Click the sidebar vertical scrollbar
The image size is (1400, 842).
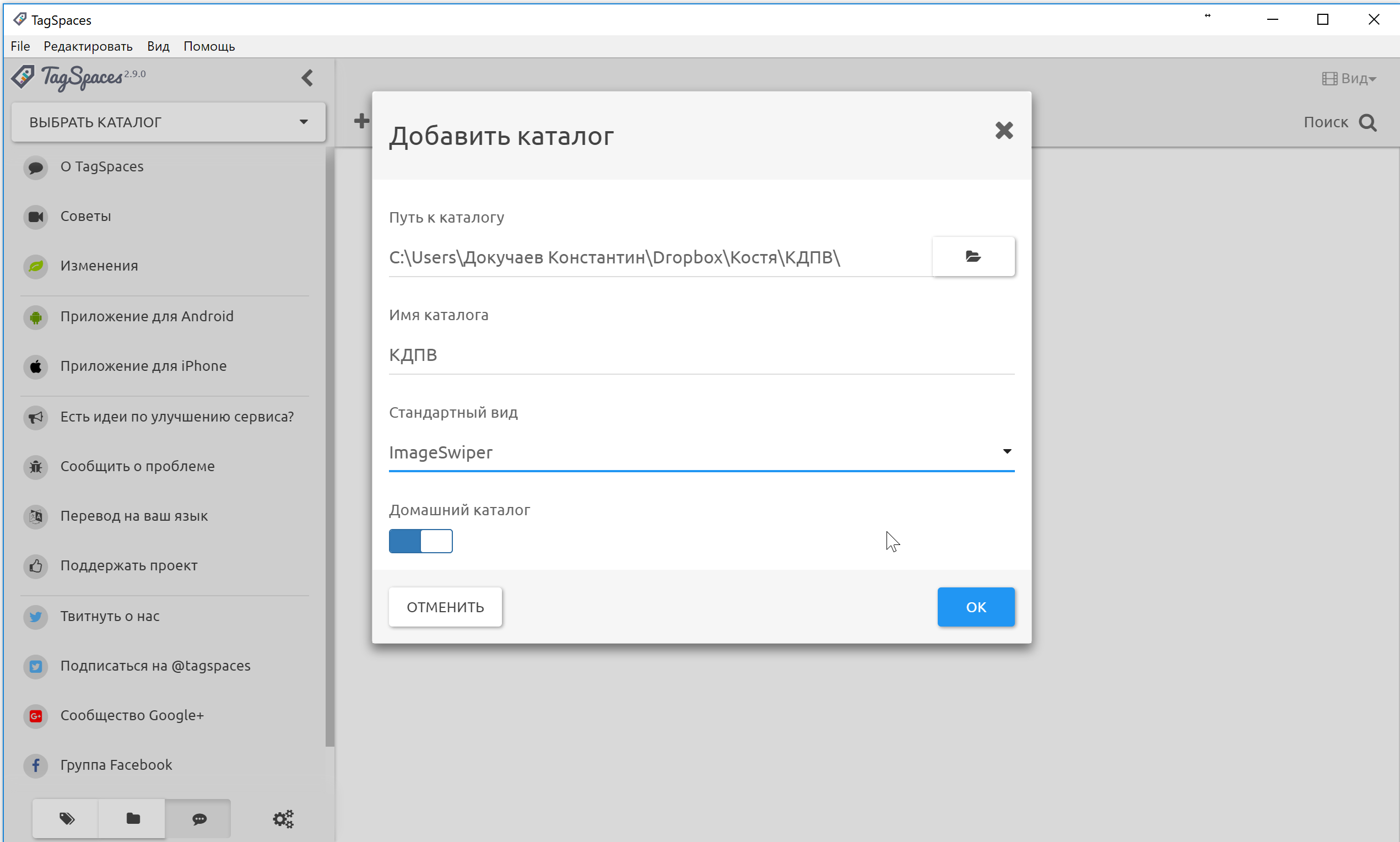(x=330, y=448)
